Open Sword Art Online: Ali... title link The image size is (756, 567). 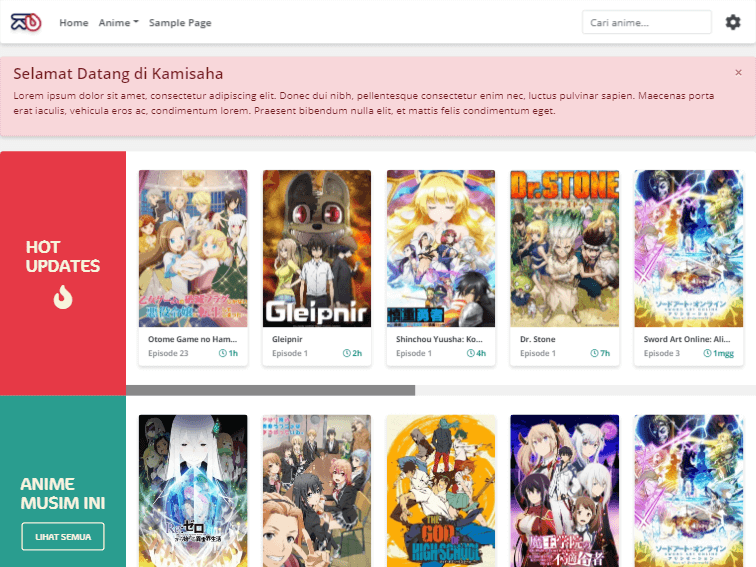(687, 339)
